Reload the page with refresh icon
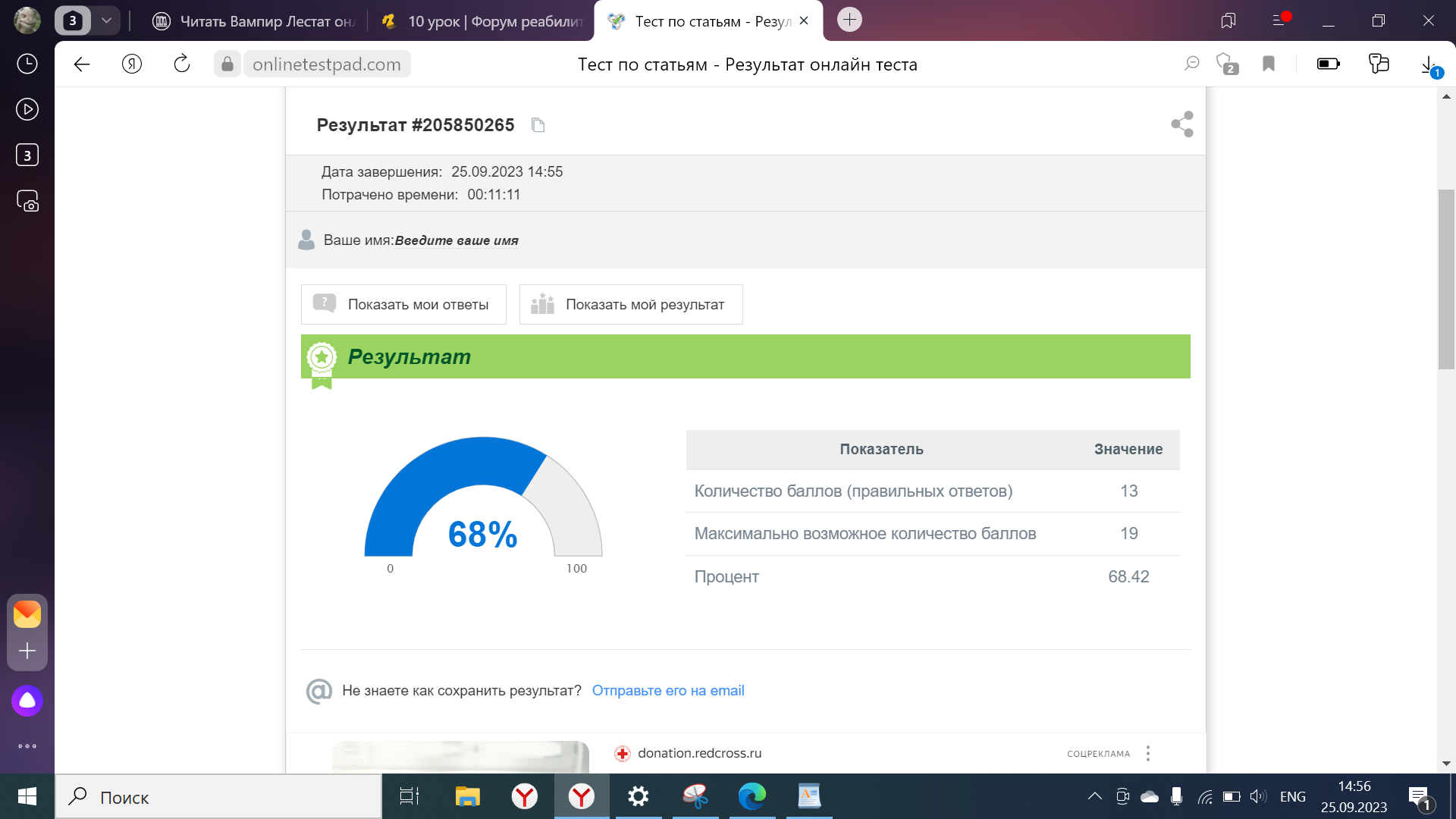 (182, 64)
